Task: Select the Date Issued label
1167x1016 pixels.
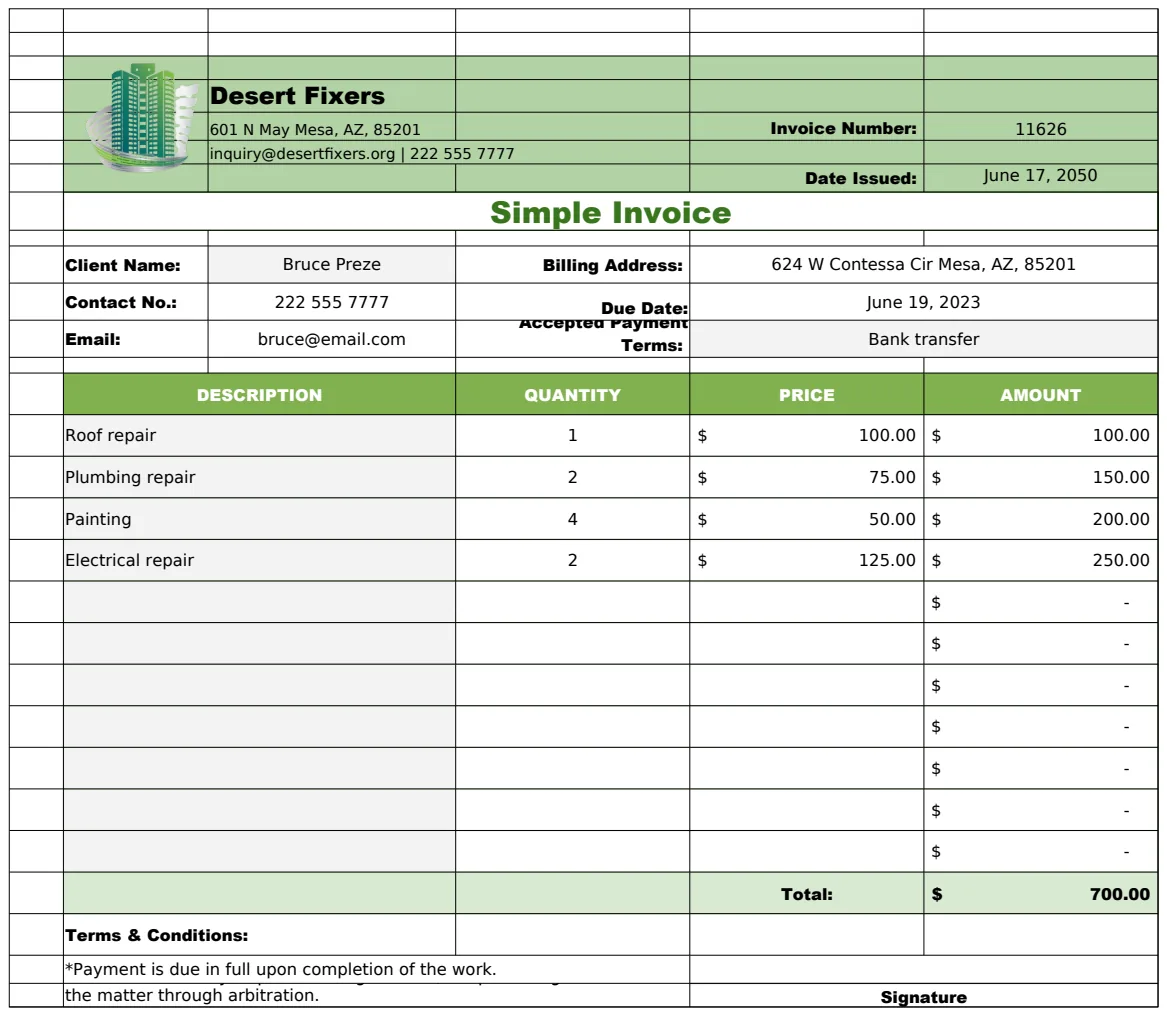Action: 860,179
